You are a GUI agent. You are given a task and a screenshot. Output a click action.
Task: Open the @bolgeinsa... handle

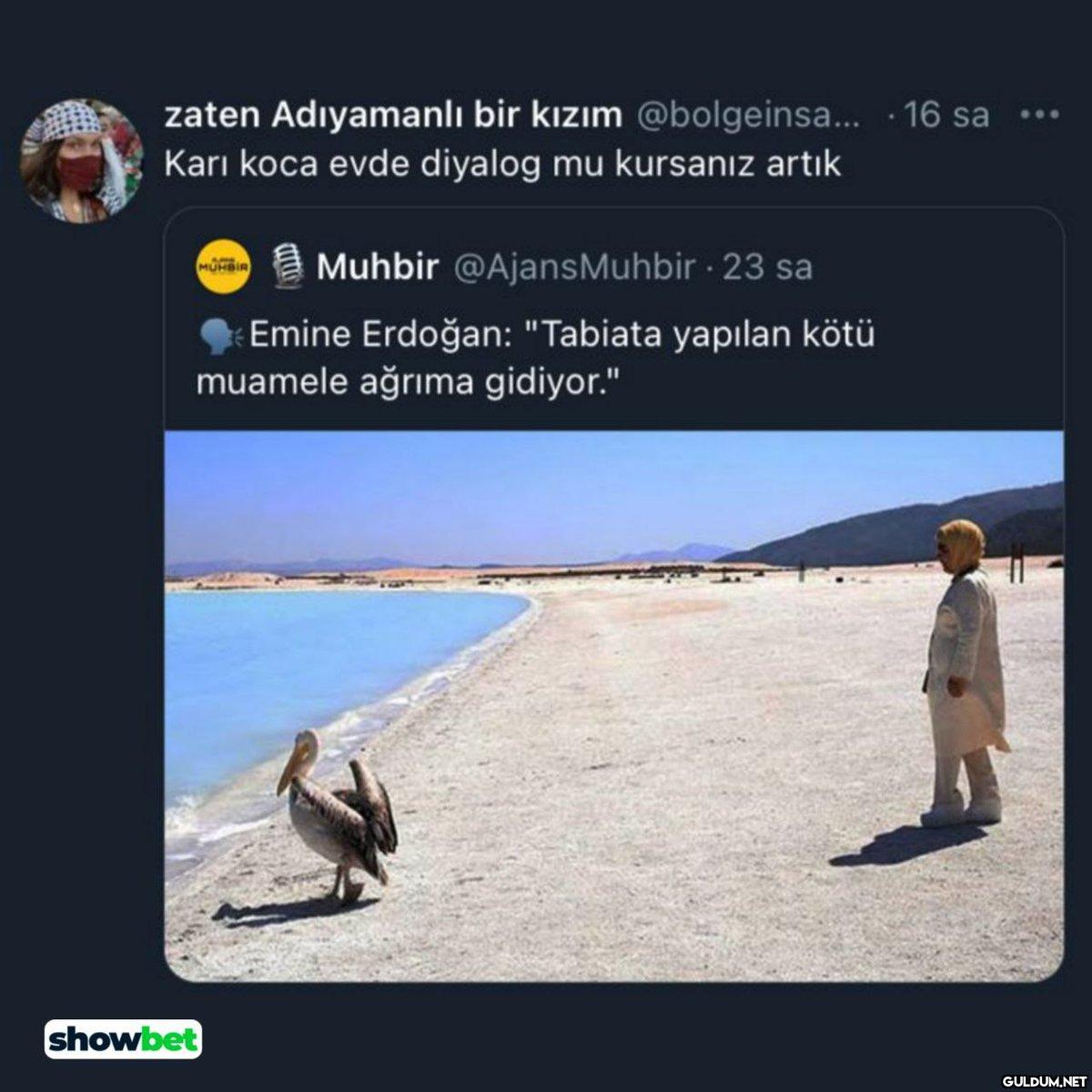[747, 116]
